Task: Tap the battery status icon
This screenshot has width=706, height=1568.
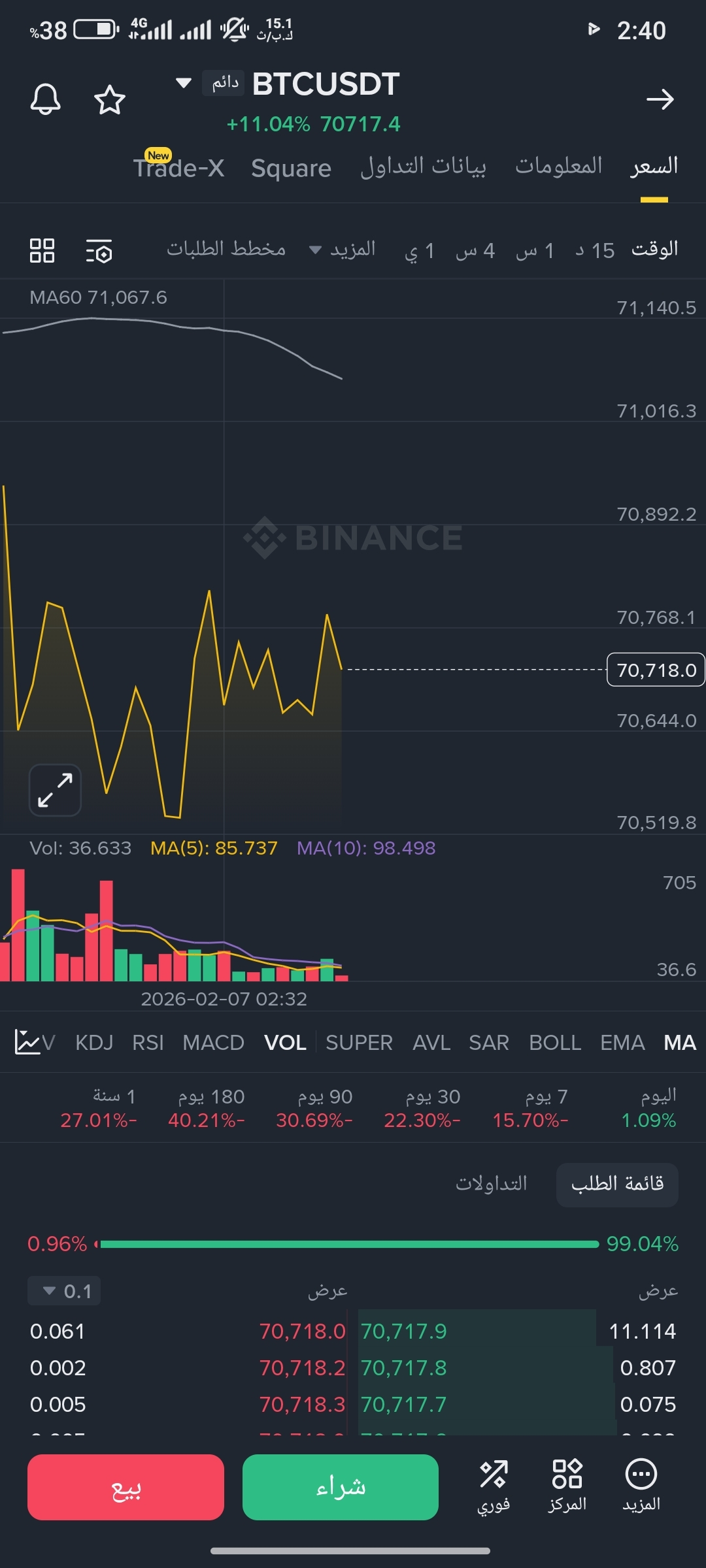Action: [96, 29]
